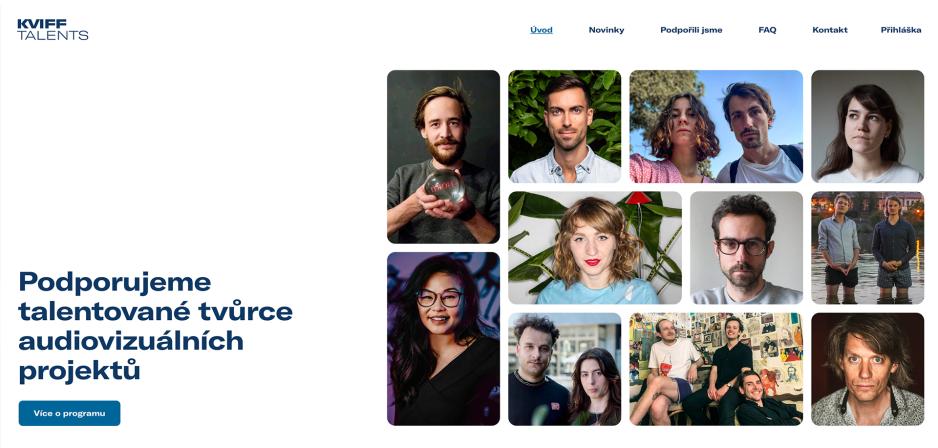Open the three men on couch photo
The width and height of the screenshot is (938, 448).
click(x=716, y=369)
